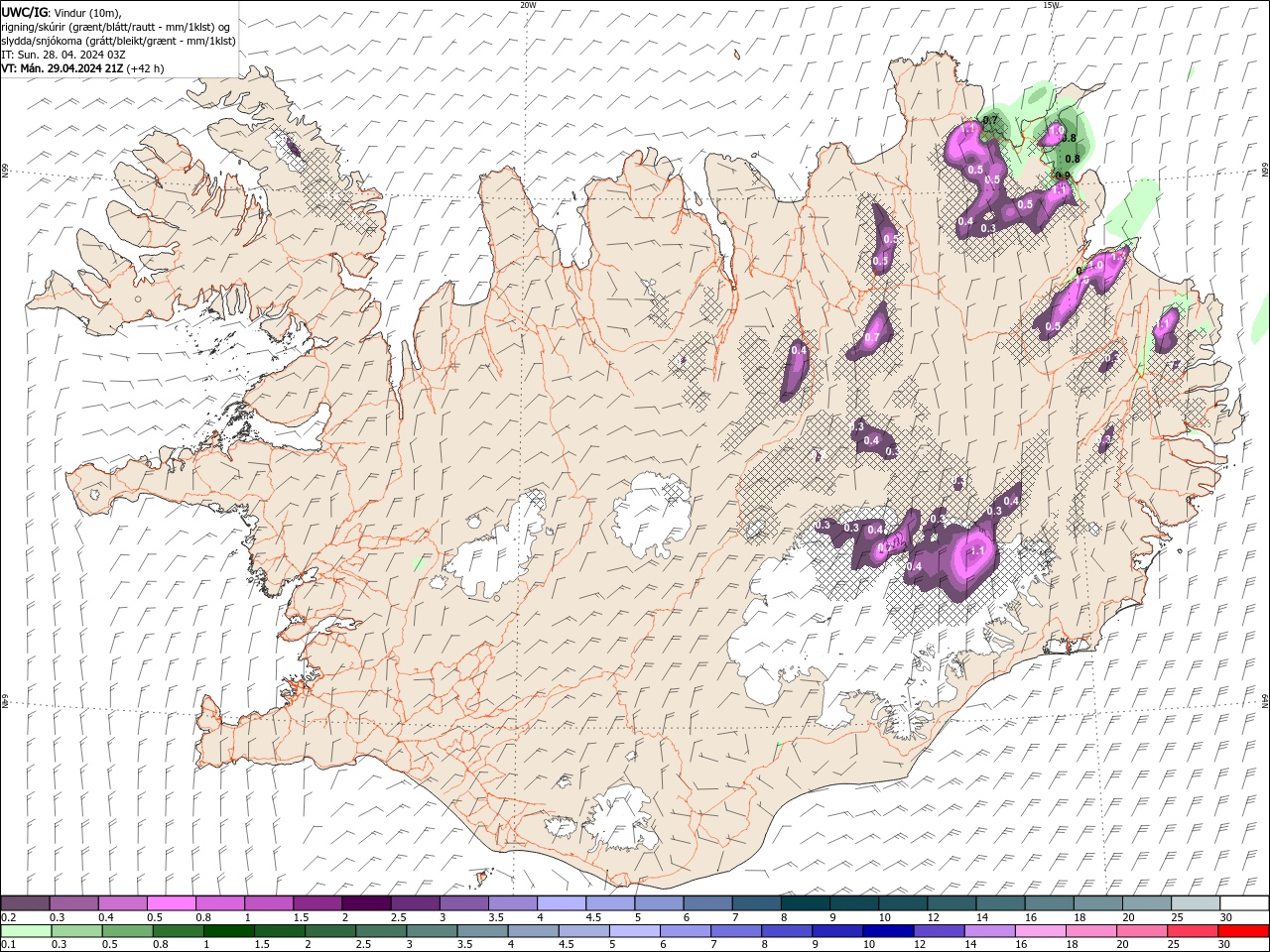Click the 'slydda/snjókoma' legend description line
The width and height of the screenshot is (1270, 952).
pyautogui.click(x=118, y=41)
